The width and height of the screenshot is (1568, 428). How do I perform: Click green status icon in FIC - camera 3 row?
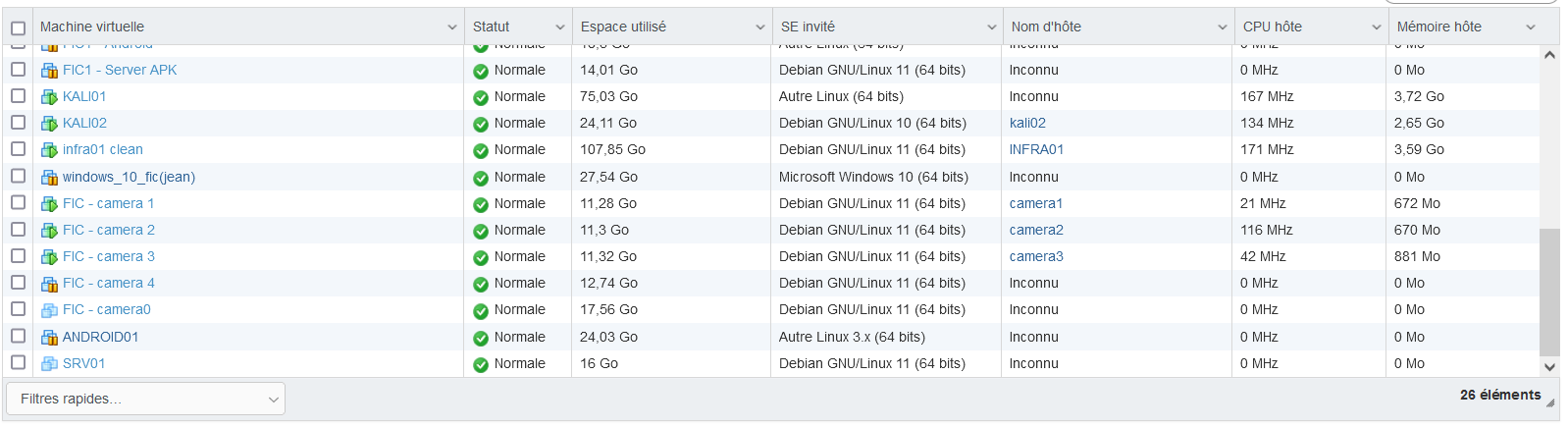pyautogui.click(x=481, y=258)
